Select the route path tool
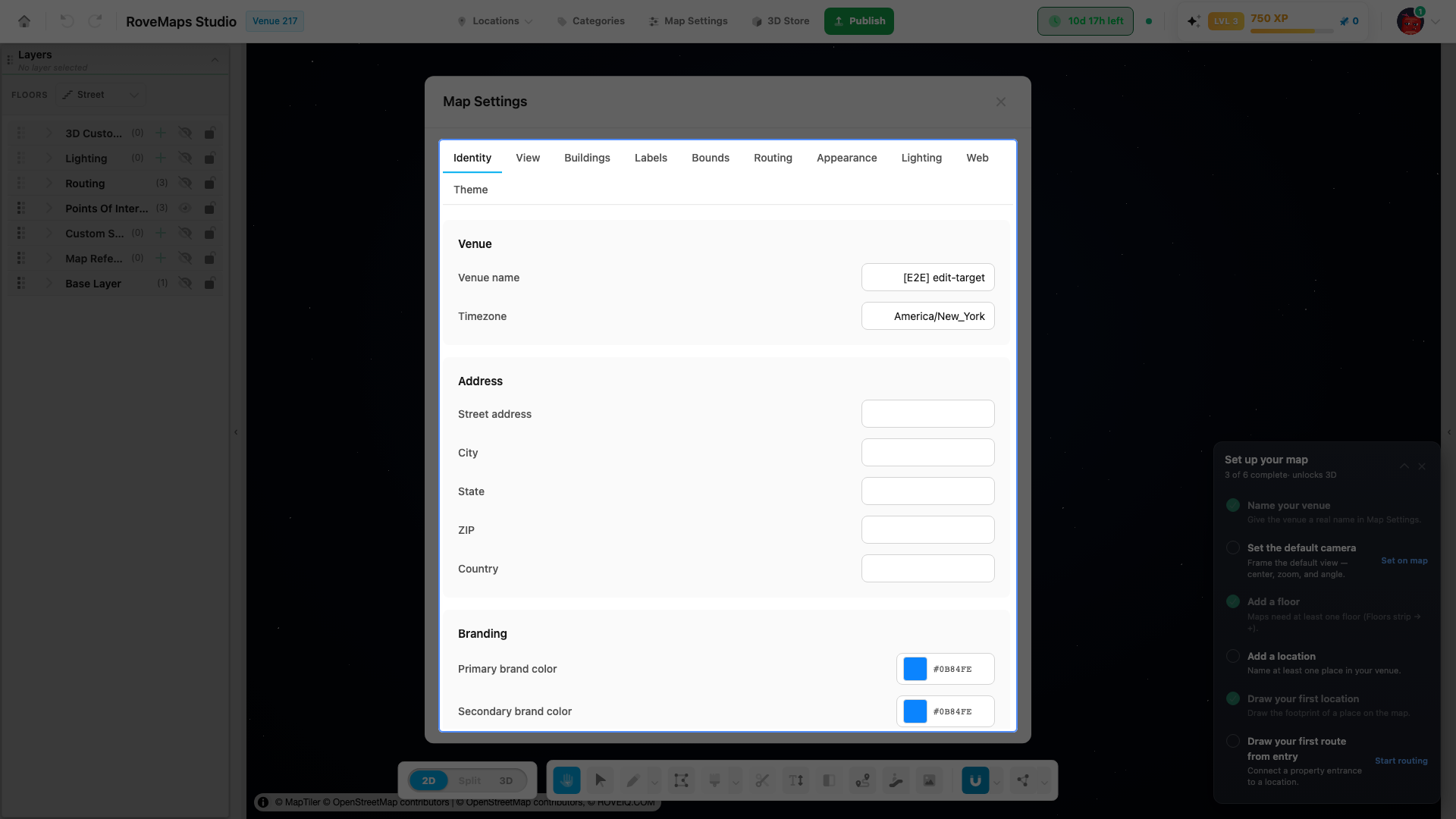1456x819 pixels. click(x=862, y=780)
